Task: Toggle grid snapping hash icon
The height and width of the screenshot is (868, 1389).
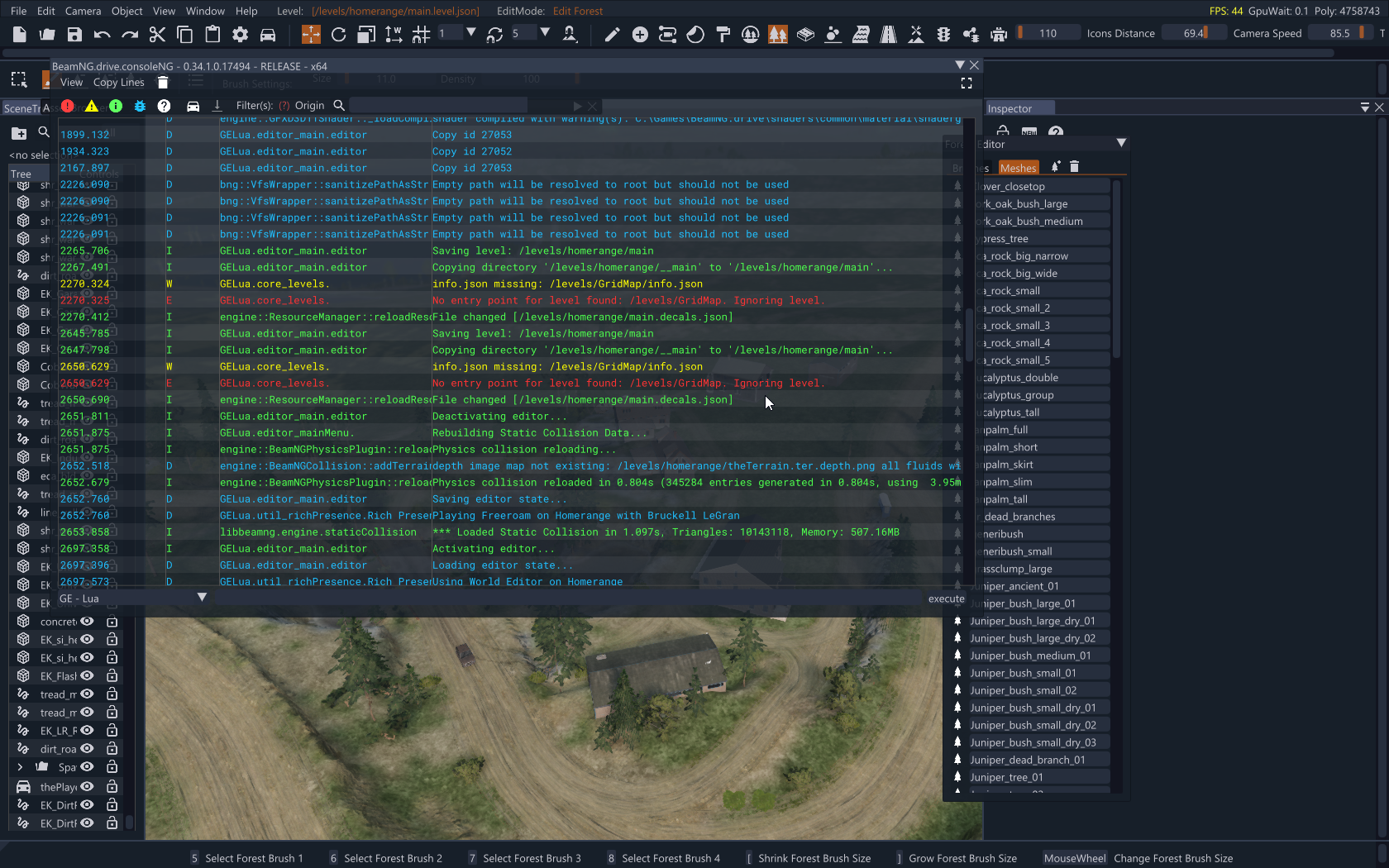Action: point(421,34)
